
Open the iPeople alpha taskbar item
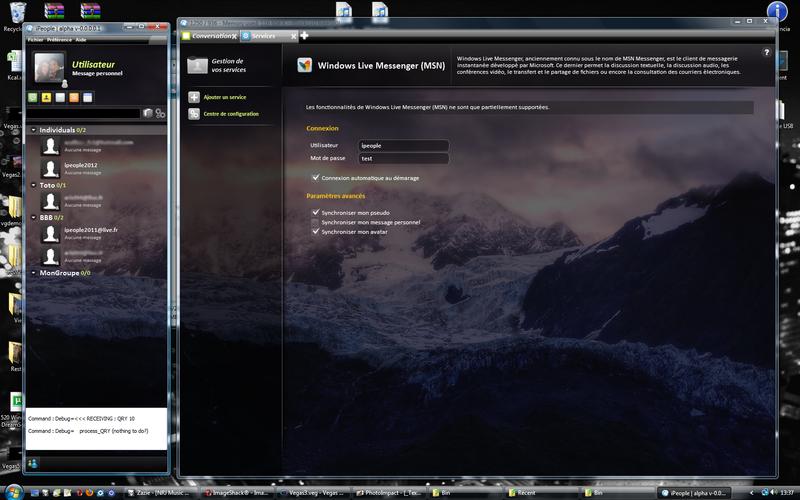tap(694, 493)
